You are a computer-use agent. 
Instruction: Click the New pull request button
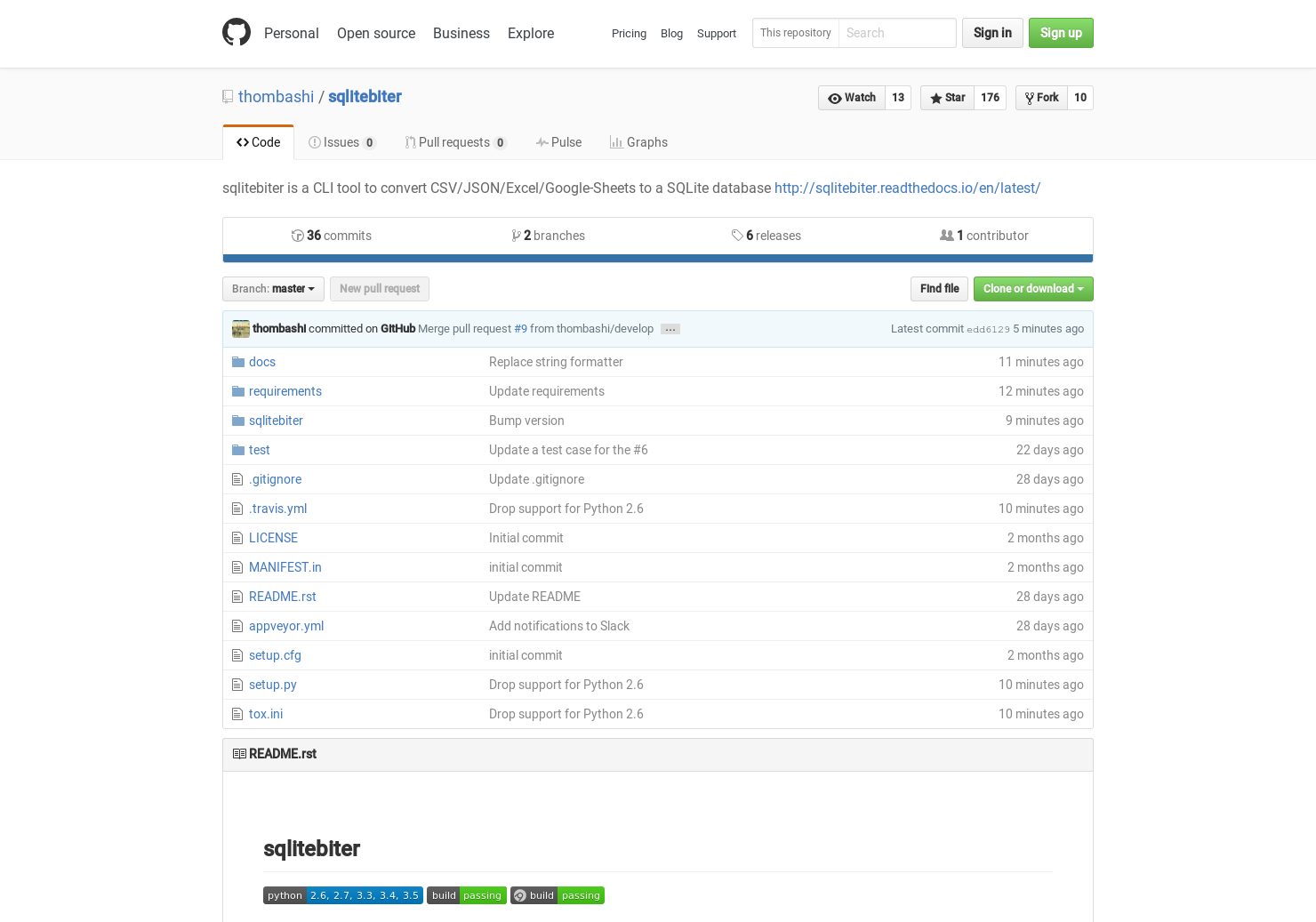click(x=380, y=289)
